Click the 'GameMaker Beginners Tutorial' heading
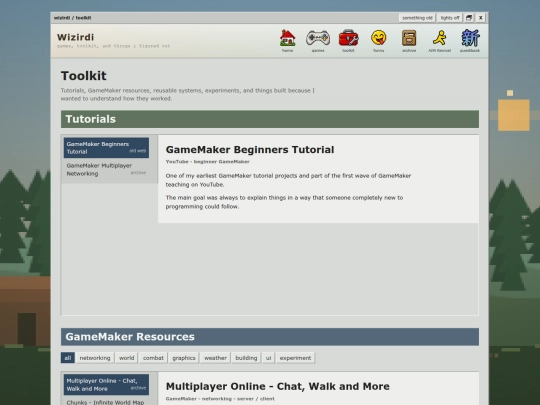The width and height of the screenshot is (540, 405). (x=250, y=150)
